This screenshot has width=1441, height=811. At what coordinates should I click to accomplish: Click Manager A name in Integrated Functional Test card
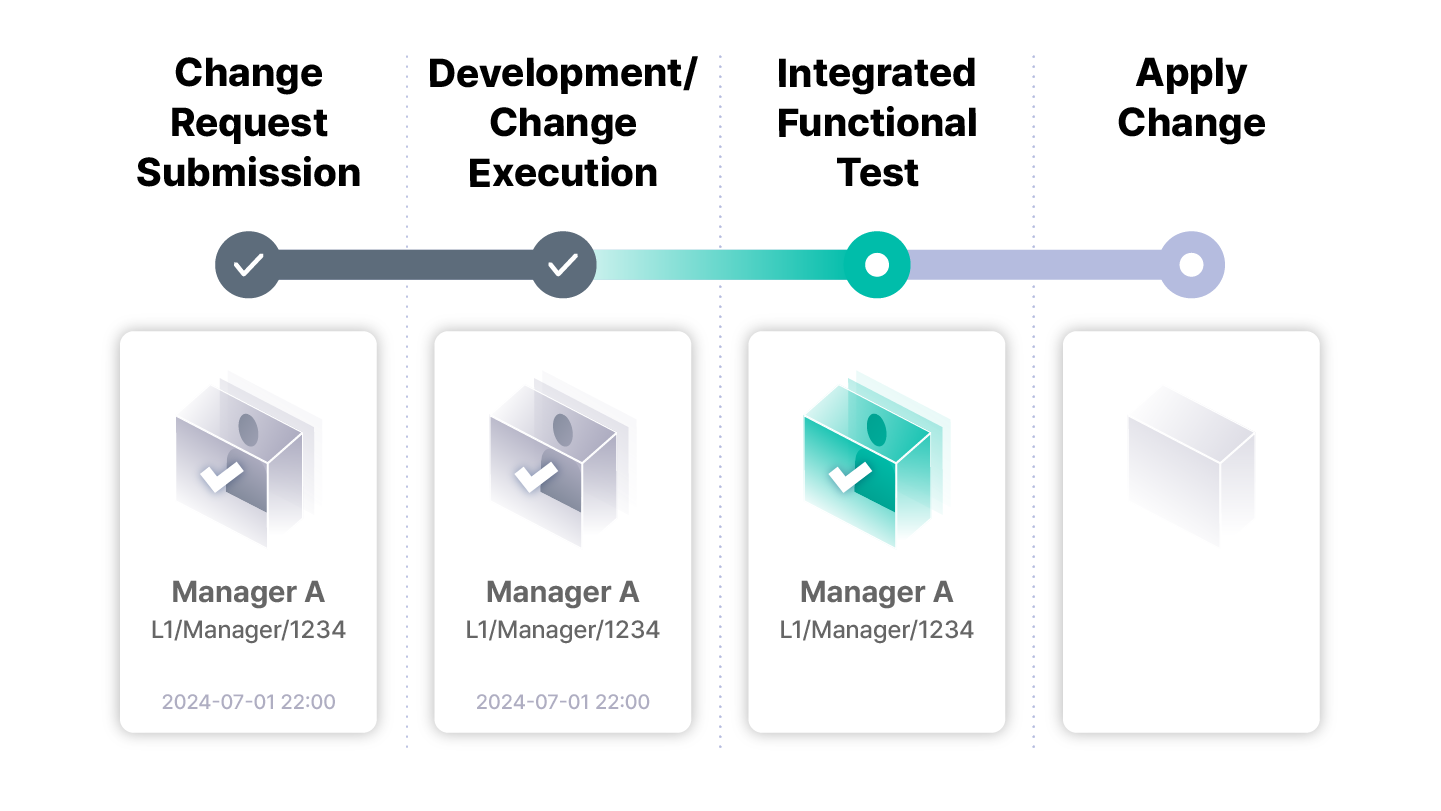click(x=877, y=592)
